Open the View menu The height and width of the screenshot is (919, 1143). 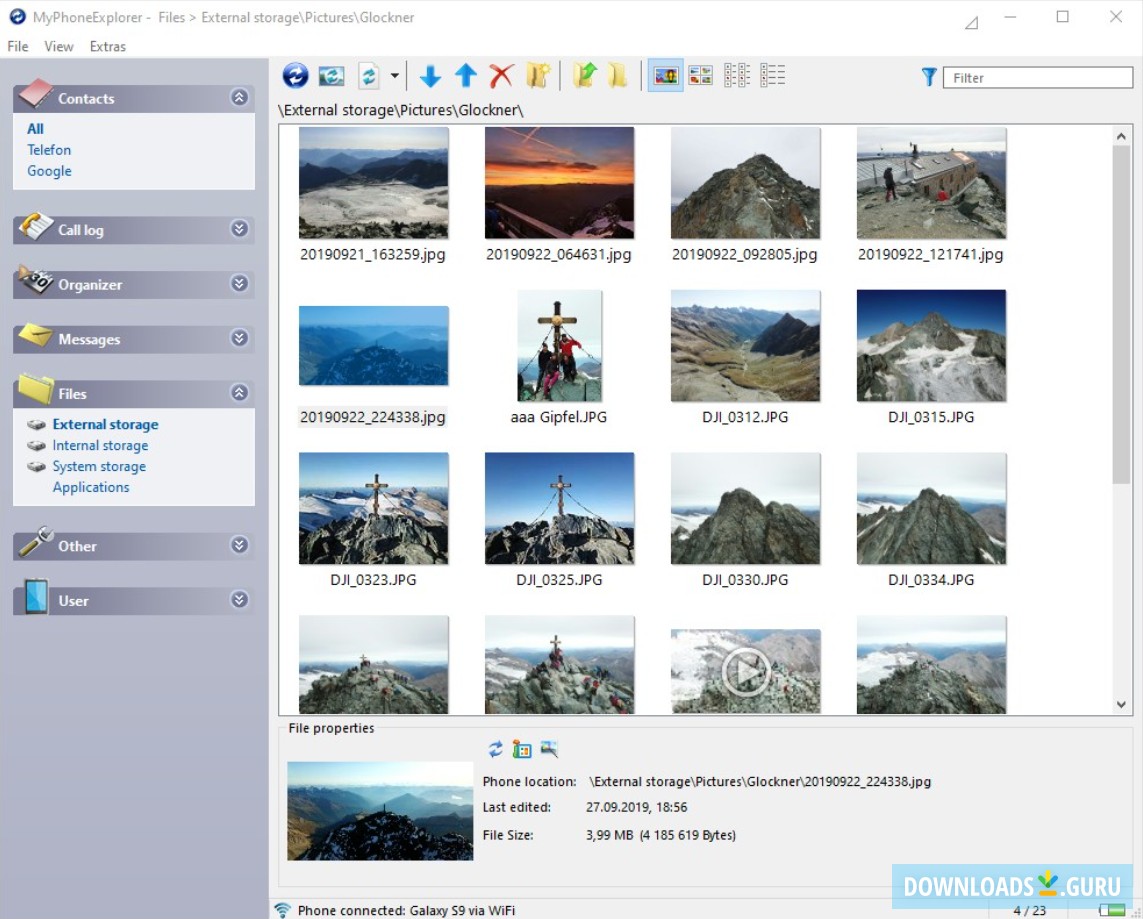(59, 46)
